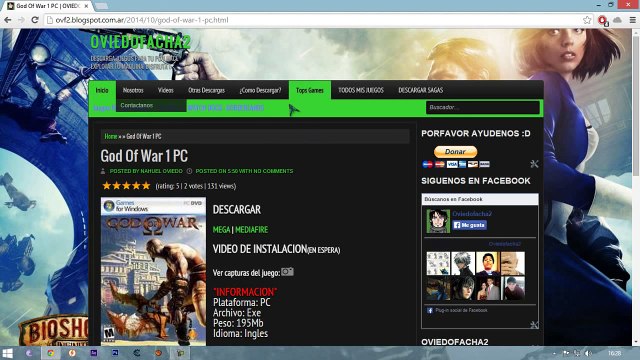
Task: Open white-haired anime fan thumbnail
Action: [x=463, y=263]
